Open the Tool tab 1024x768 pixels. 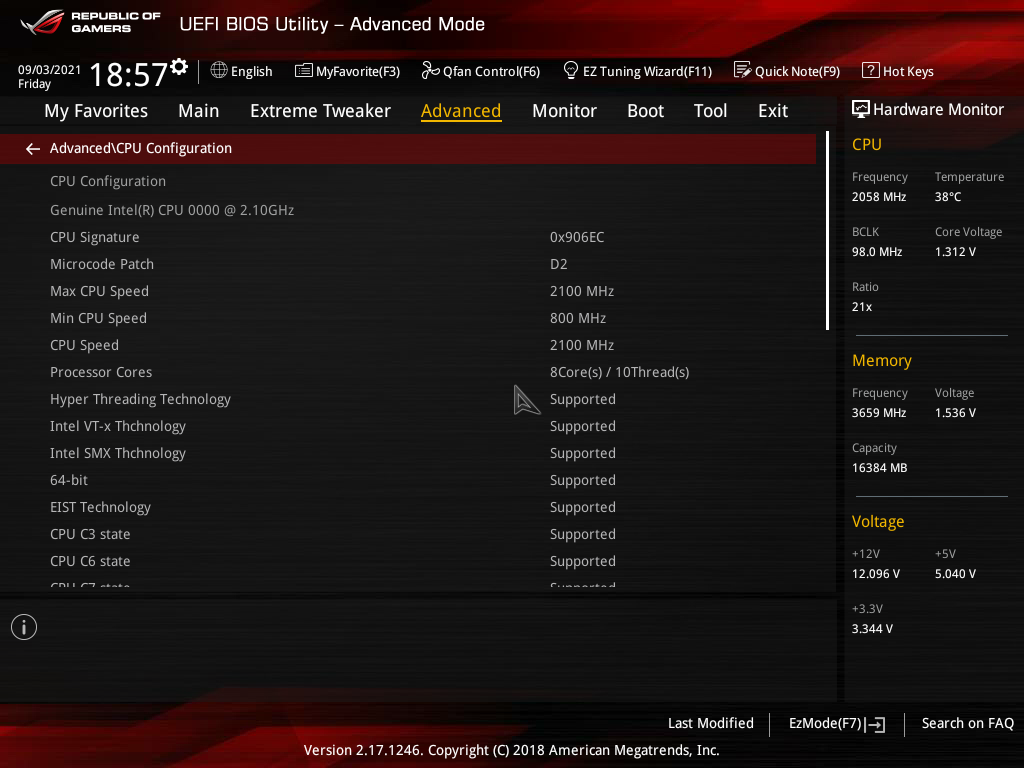pyautogui.click(x=711, y=111)
